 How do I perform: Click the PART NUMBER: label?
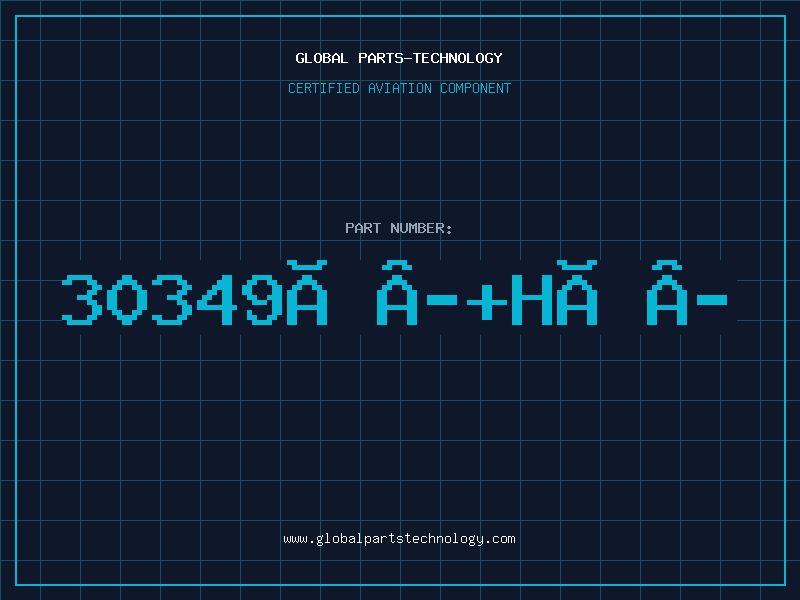point(399,228)
